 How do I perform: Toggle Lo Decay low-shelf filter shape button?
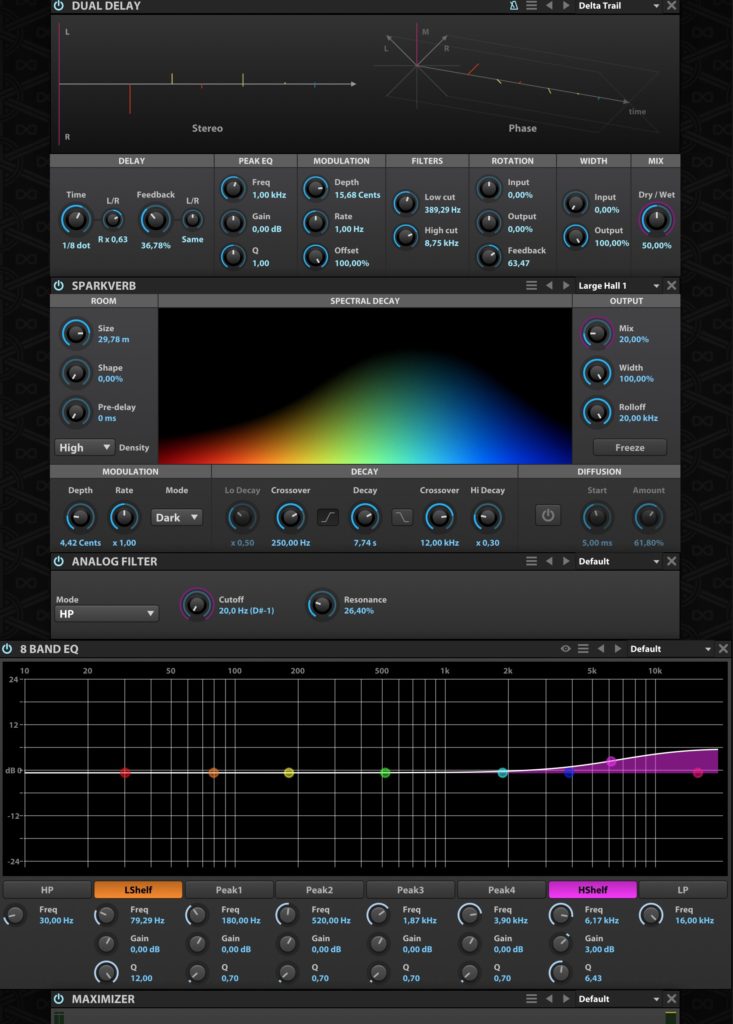pyautogui.click(x=328, y=517)
